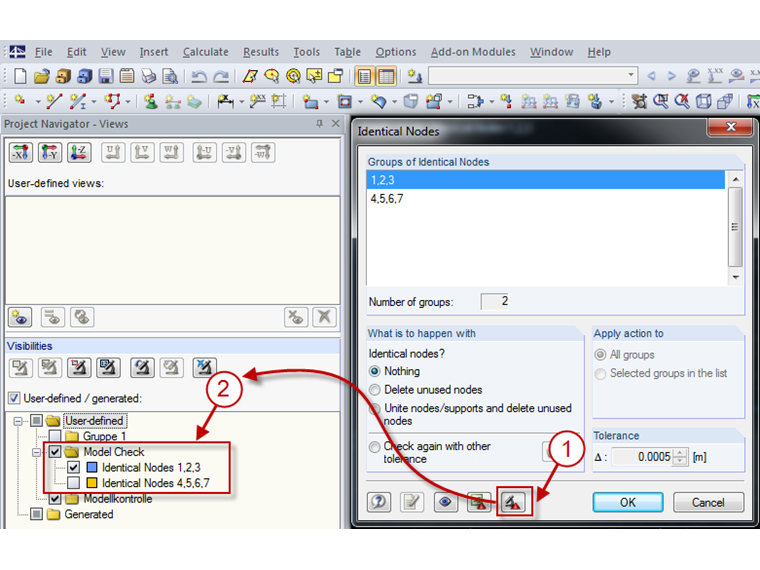This screenshot has width=760, height=570.
Task: Show view in -Y direction
Action: pos(50,153)
